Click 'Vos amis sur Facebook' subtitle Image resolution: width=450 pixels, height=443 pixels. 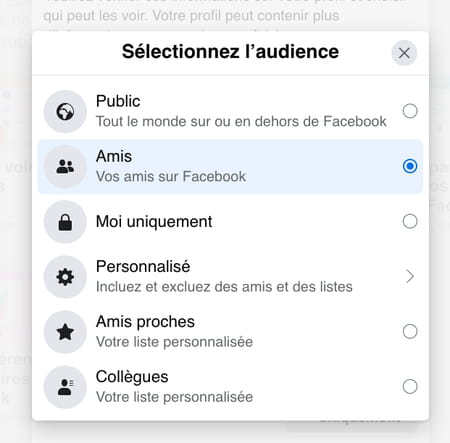(171, 177)
